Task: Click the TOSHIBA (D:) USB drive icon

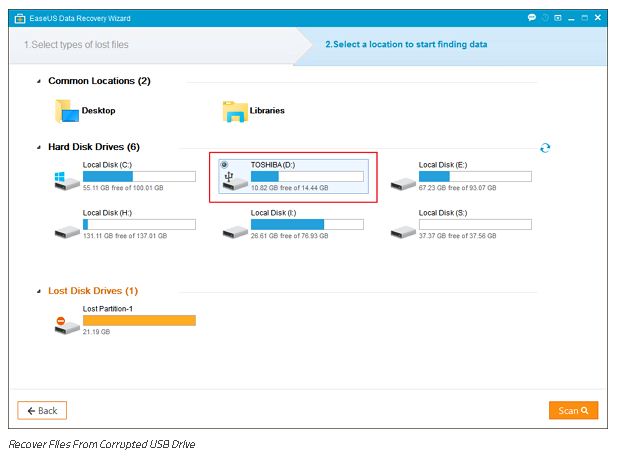Action: (x=235, y=181)
